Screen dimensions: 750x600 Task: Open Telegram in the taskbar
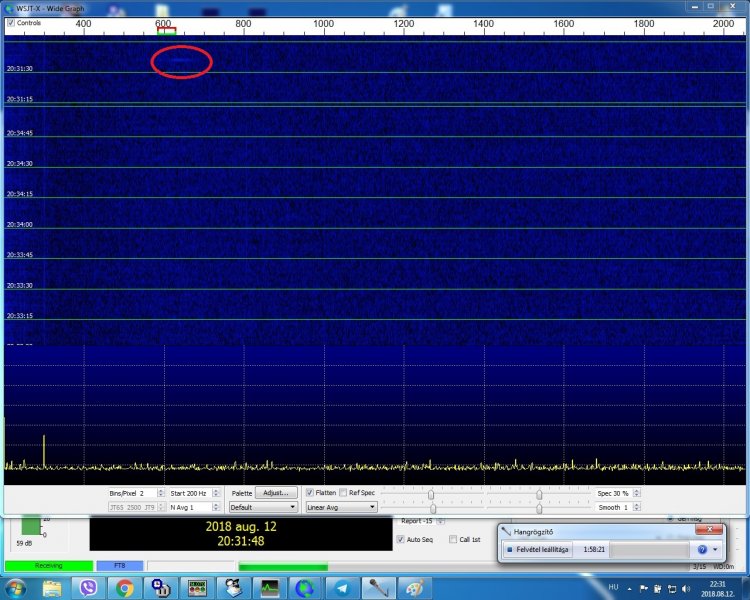(341, 588)
